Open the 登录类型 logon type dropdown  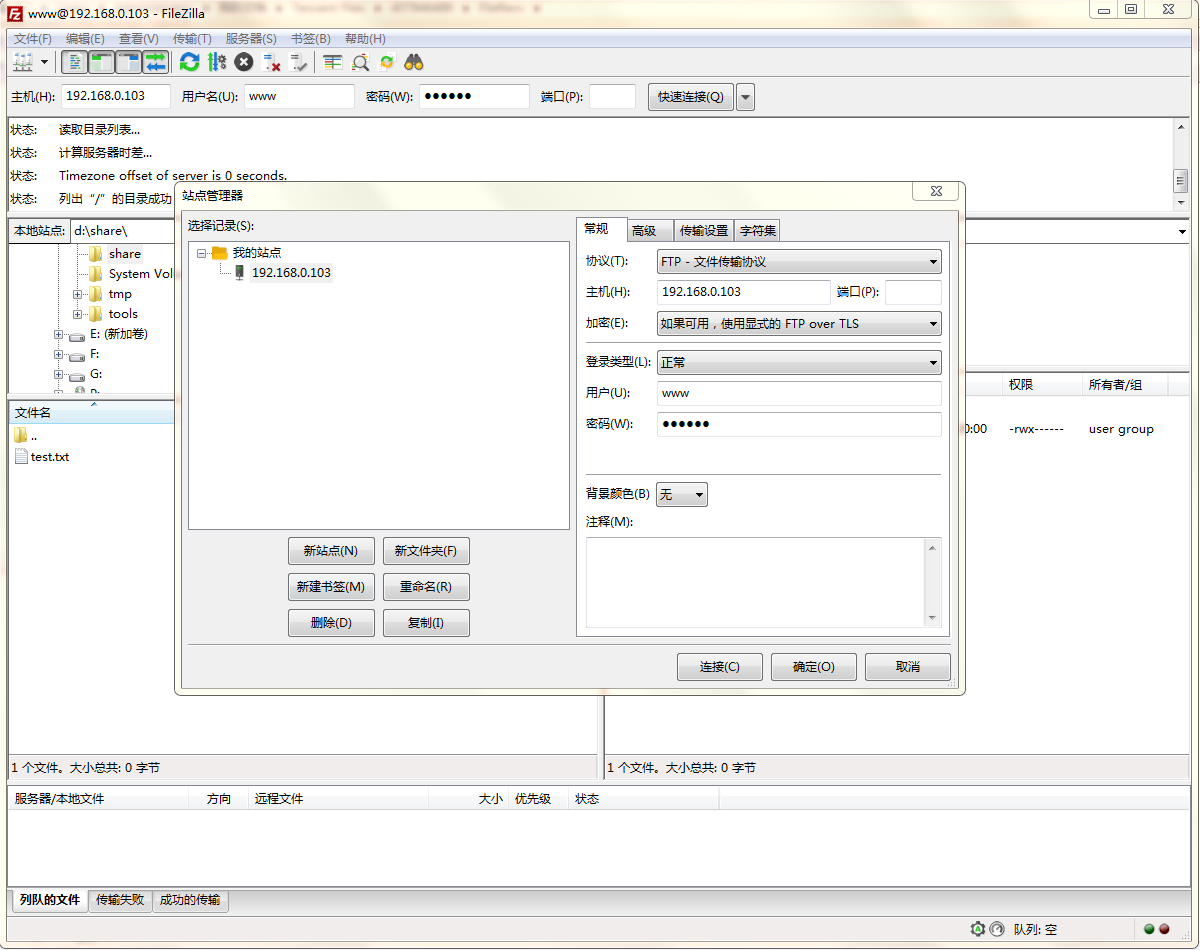point(799,362)
